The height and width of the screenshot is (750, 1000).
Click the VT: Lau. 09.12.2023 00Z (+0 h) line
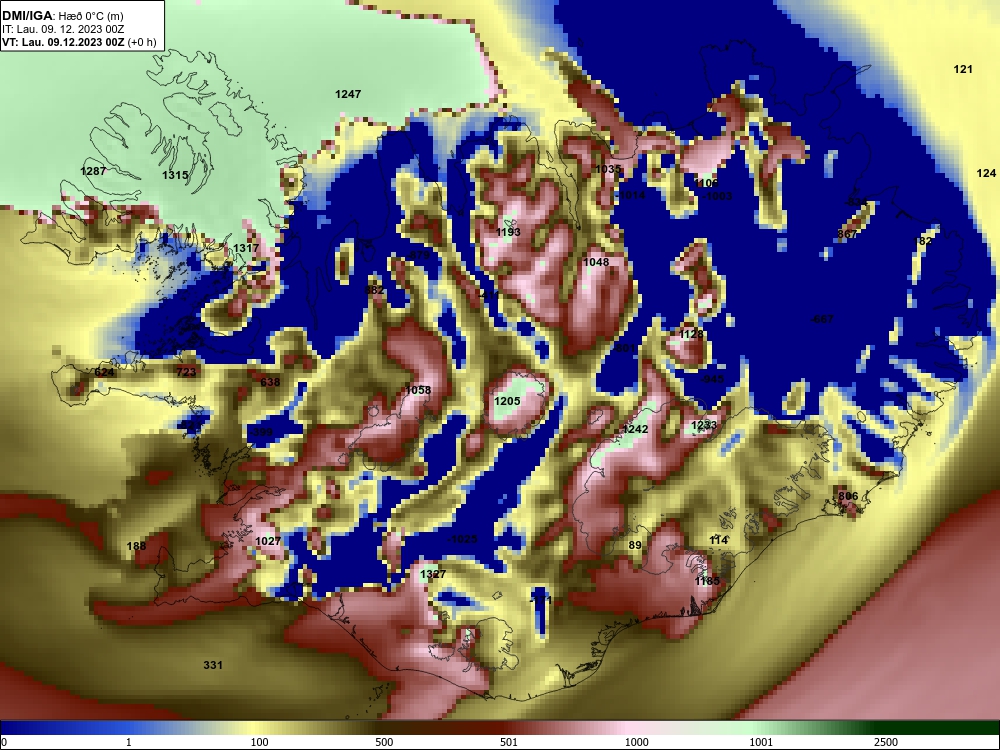(x=79, y=42)
